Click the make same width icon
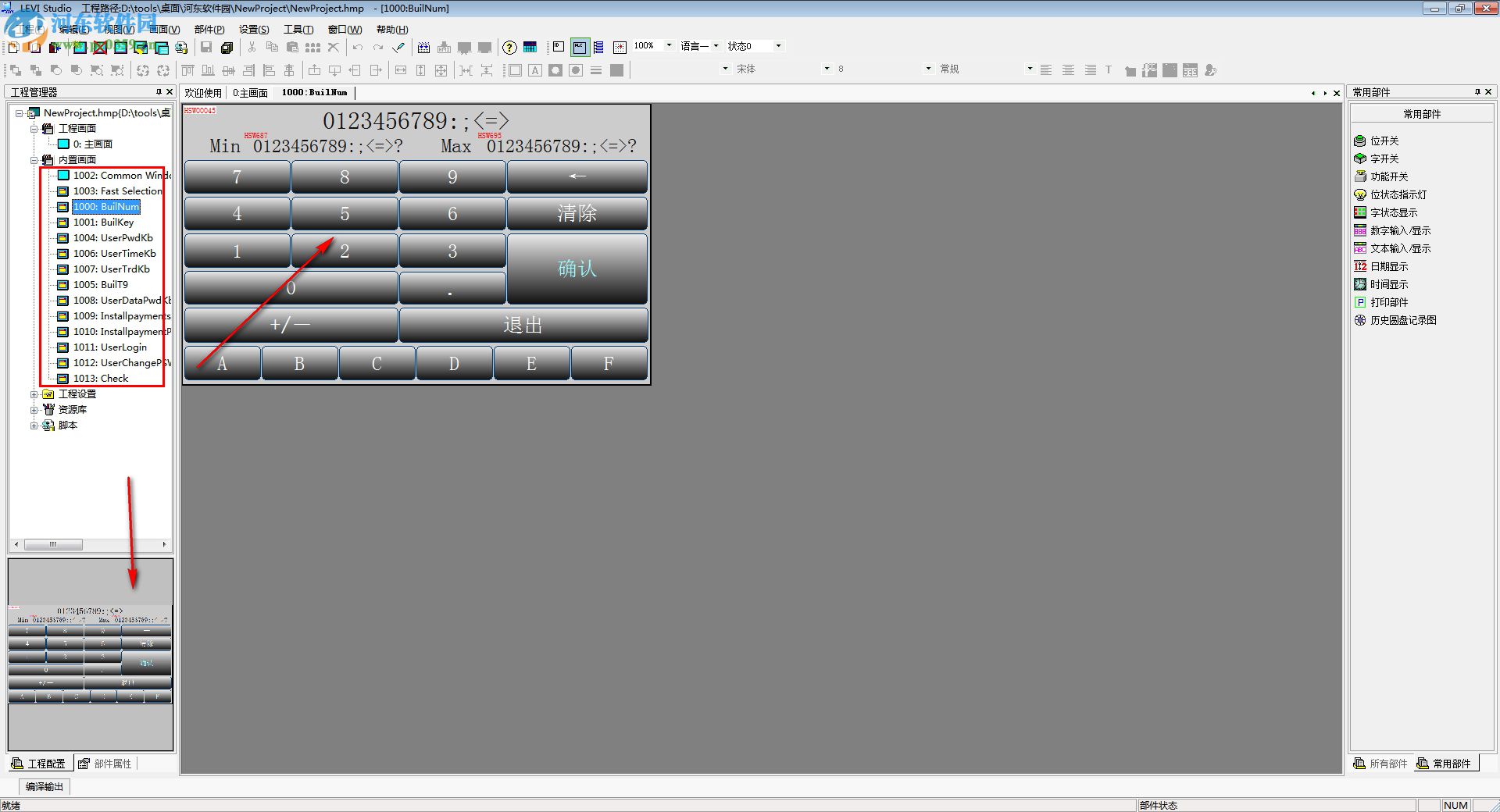The width and height of the screenshot is (1500, 812). [401, 70]
